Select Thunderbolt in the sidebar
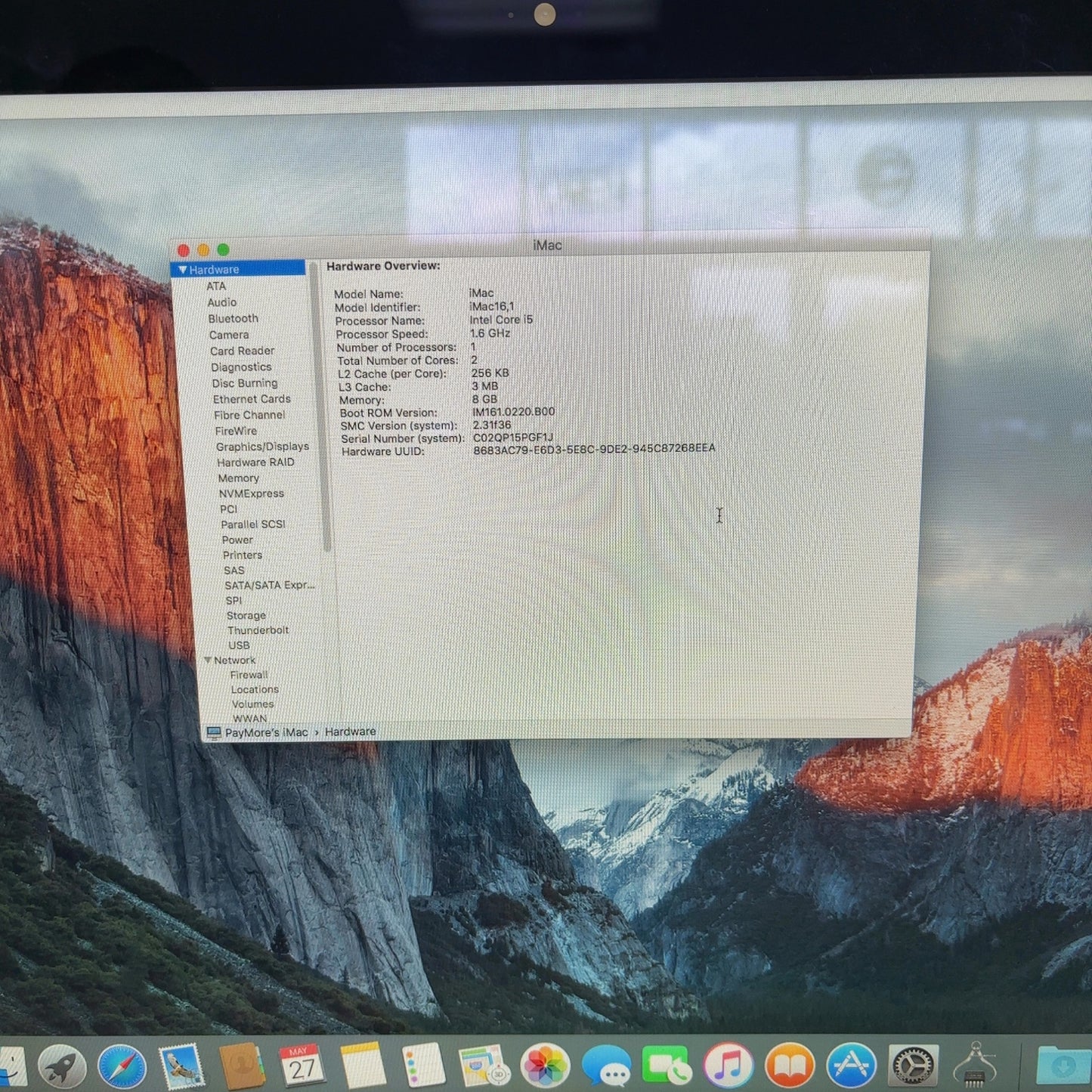 (258, 630)
